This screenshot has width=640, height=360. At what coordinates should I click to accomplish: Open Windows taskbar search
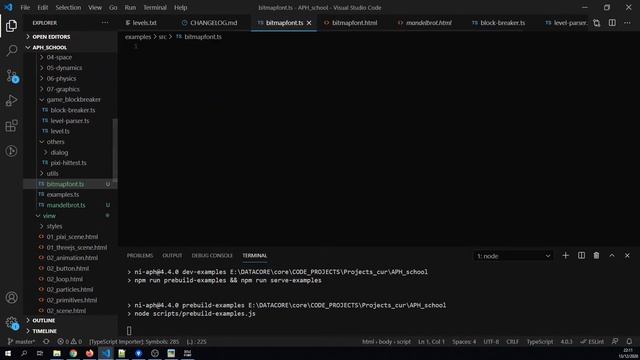pos(24,353)
